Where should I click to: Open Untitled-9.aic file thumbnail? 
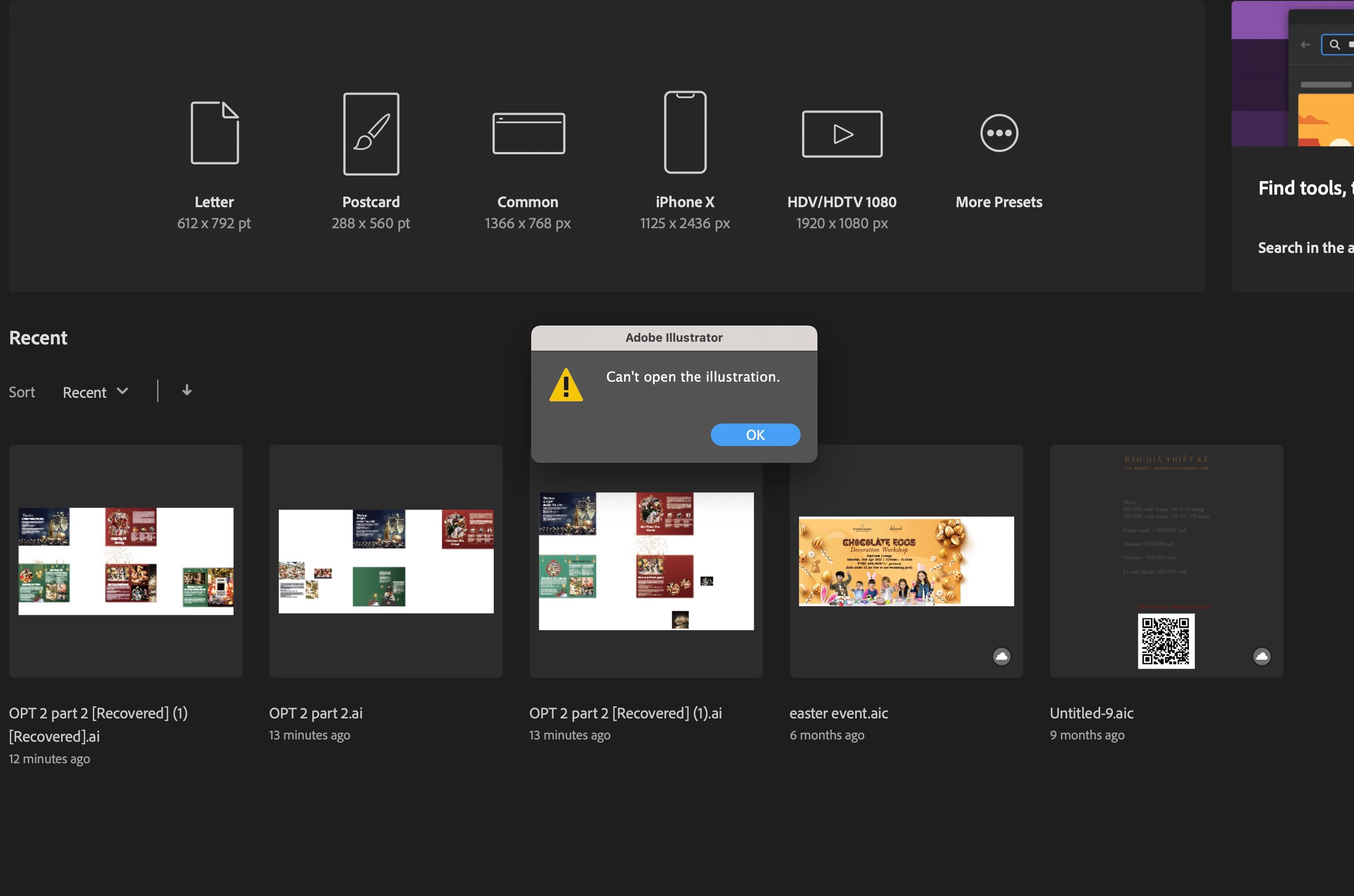pos(1166,561)
